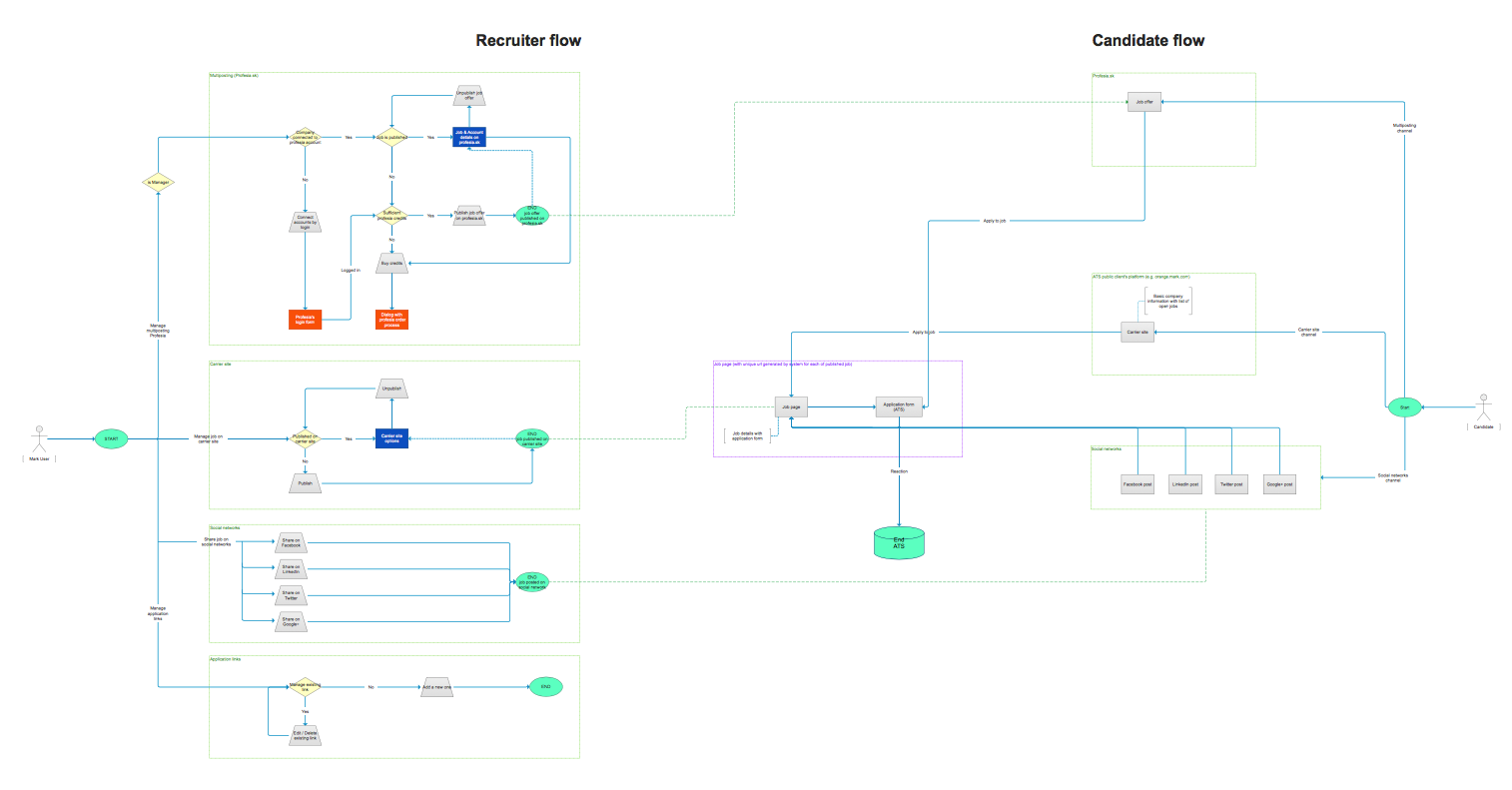This screenshot has height=790, width=1512.
Task: Select 'Manage existing link' decision diamond
Action: pos(306,687)
